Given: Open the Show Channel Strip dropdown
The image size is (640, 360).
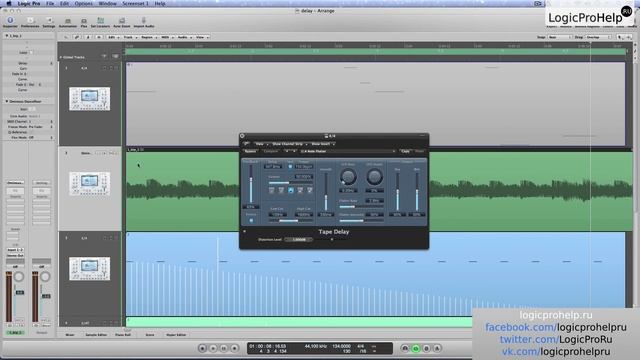Looking at the screenshot, I should coord(289,144).
